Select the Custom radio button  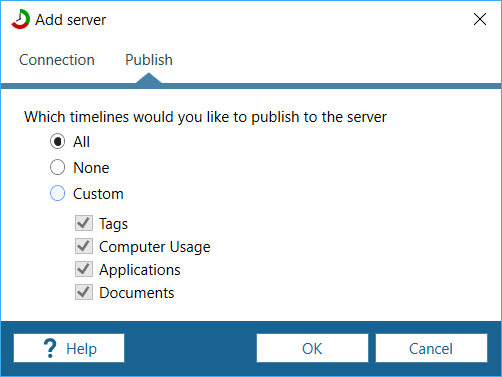57,193
